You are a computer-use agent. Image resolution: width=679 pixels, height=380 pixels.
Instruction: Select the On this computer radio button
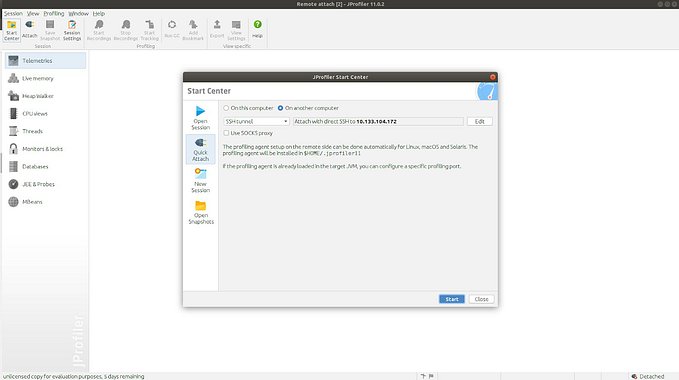tap(226, 108)
